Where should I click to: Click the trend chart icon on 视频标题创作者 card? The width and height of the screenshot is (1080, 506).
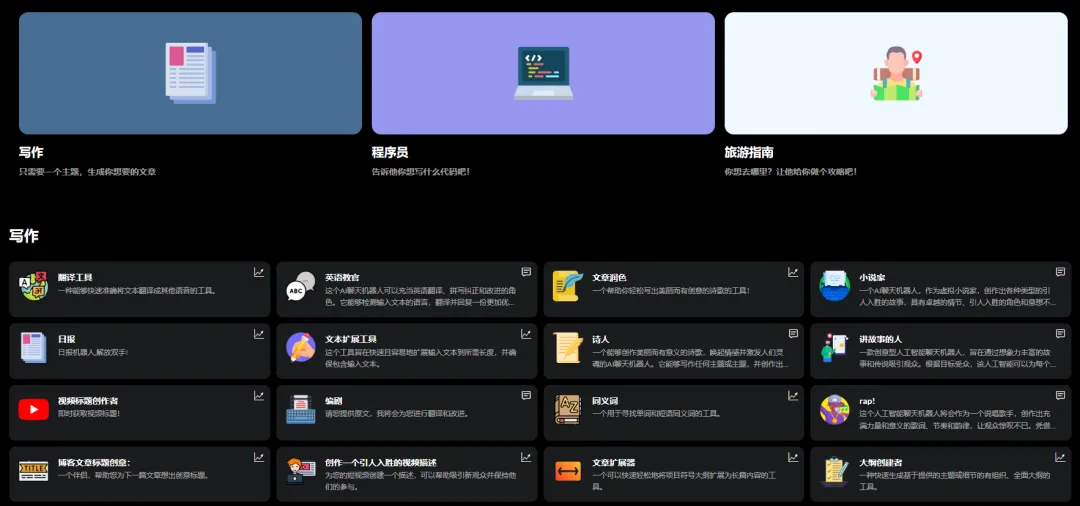click(x=259, y=396)
